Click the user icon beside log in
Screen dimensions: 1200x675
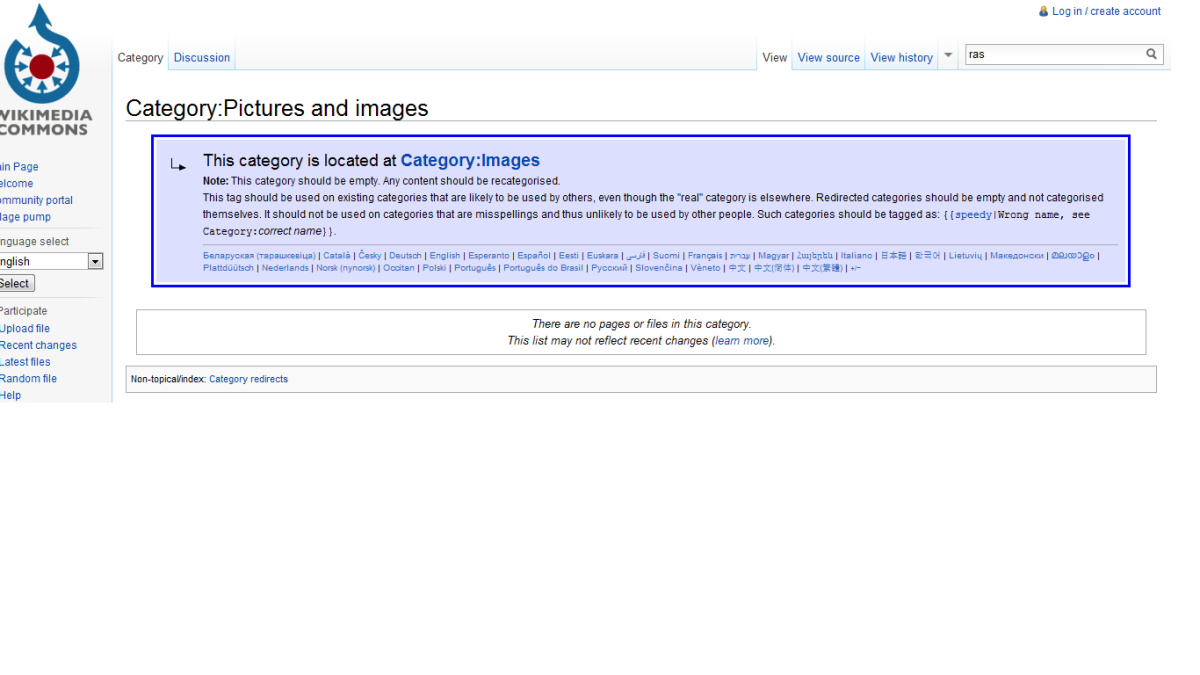(x=1044, y=11)
